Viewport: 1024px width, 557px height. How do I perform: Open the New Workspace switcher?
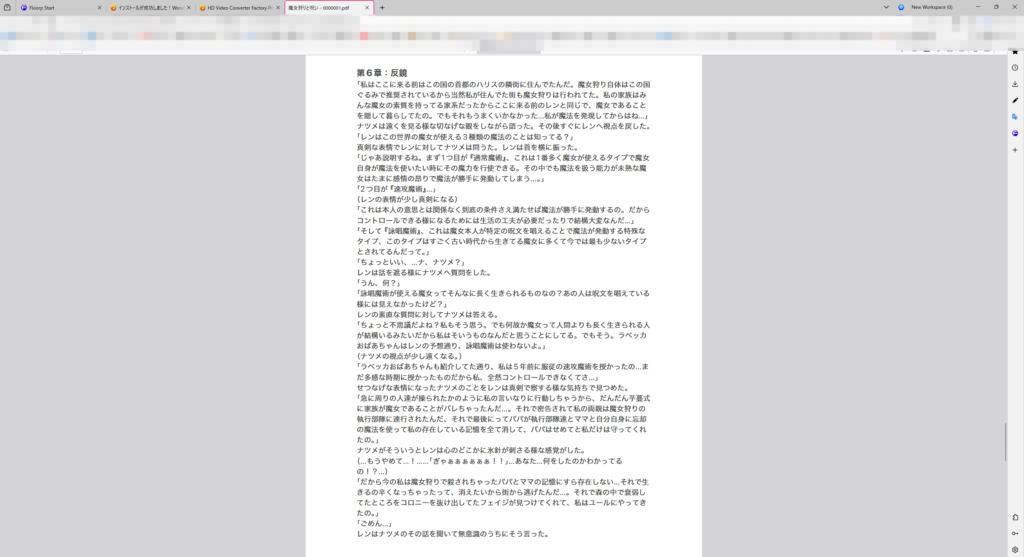coord(925,7)
